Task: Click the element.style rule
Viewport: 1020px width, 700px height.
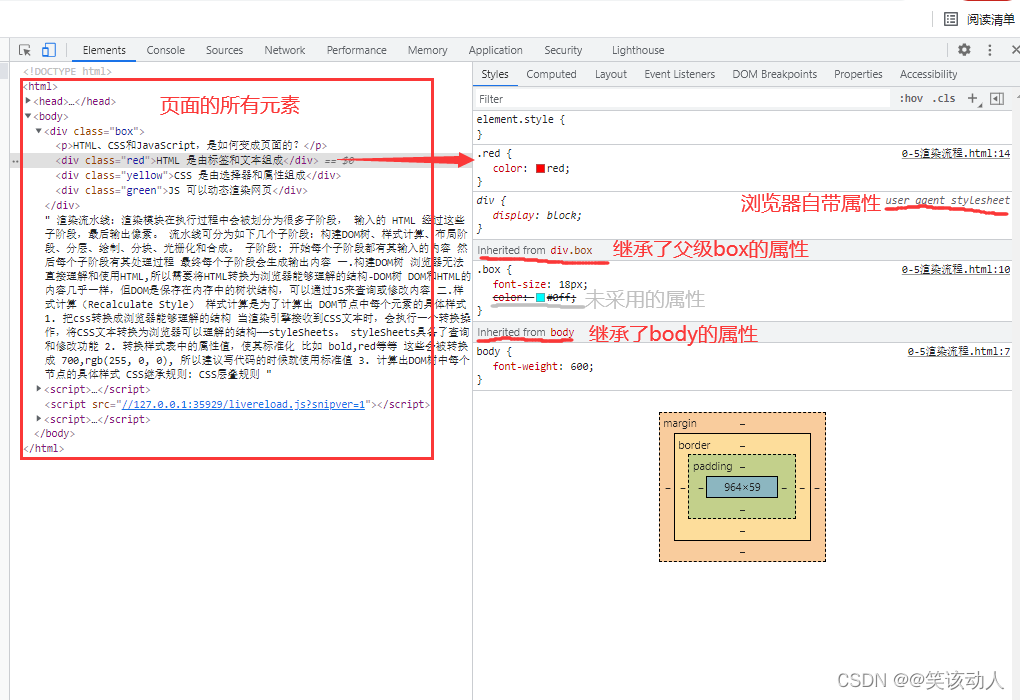Action: [520, 119]
